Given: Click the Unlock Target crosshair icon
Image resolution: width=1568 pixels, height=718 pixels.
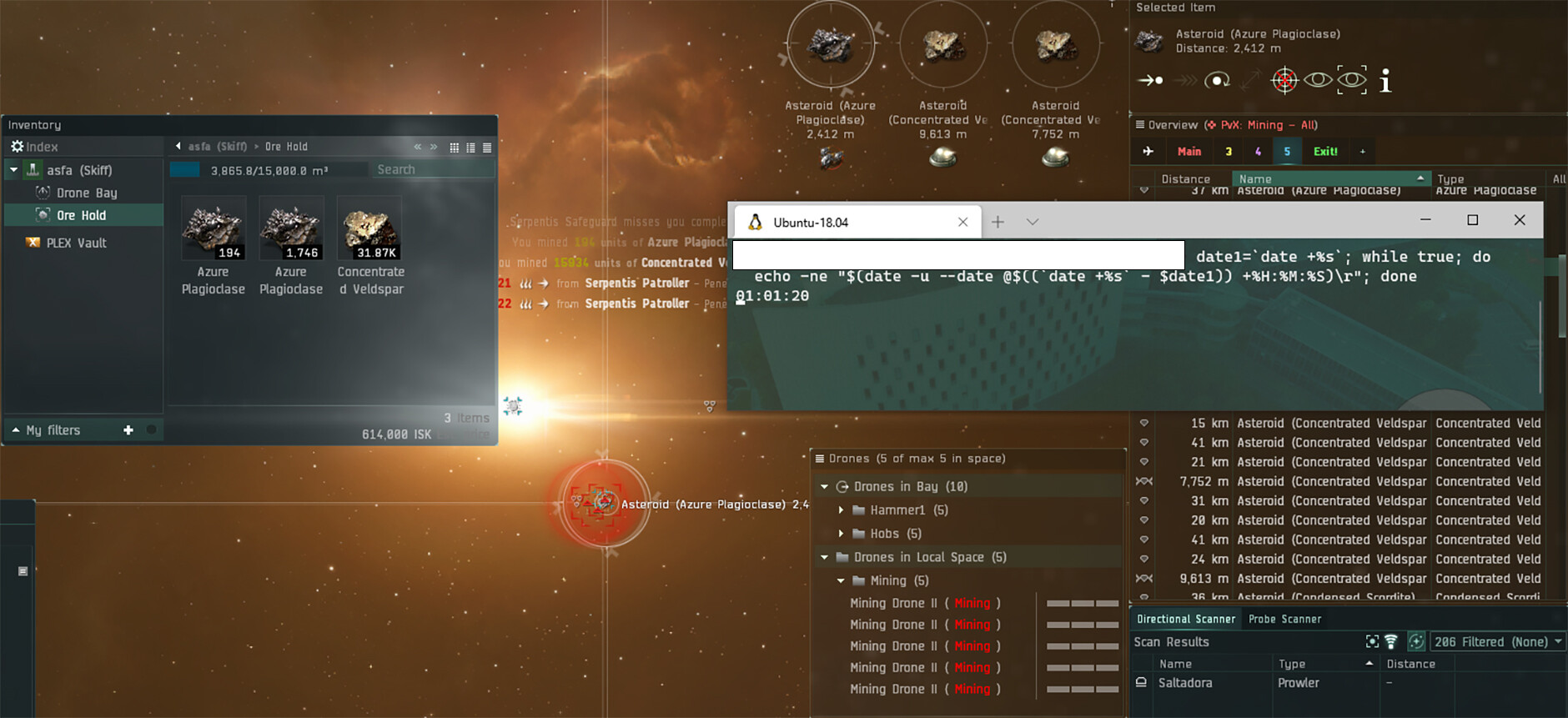Looking at the screenshot, I should (1284, 80).
